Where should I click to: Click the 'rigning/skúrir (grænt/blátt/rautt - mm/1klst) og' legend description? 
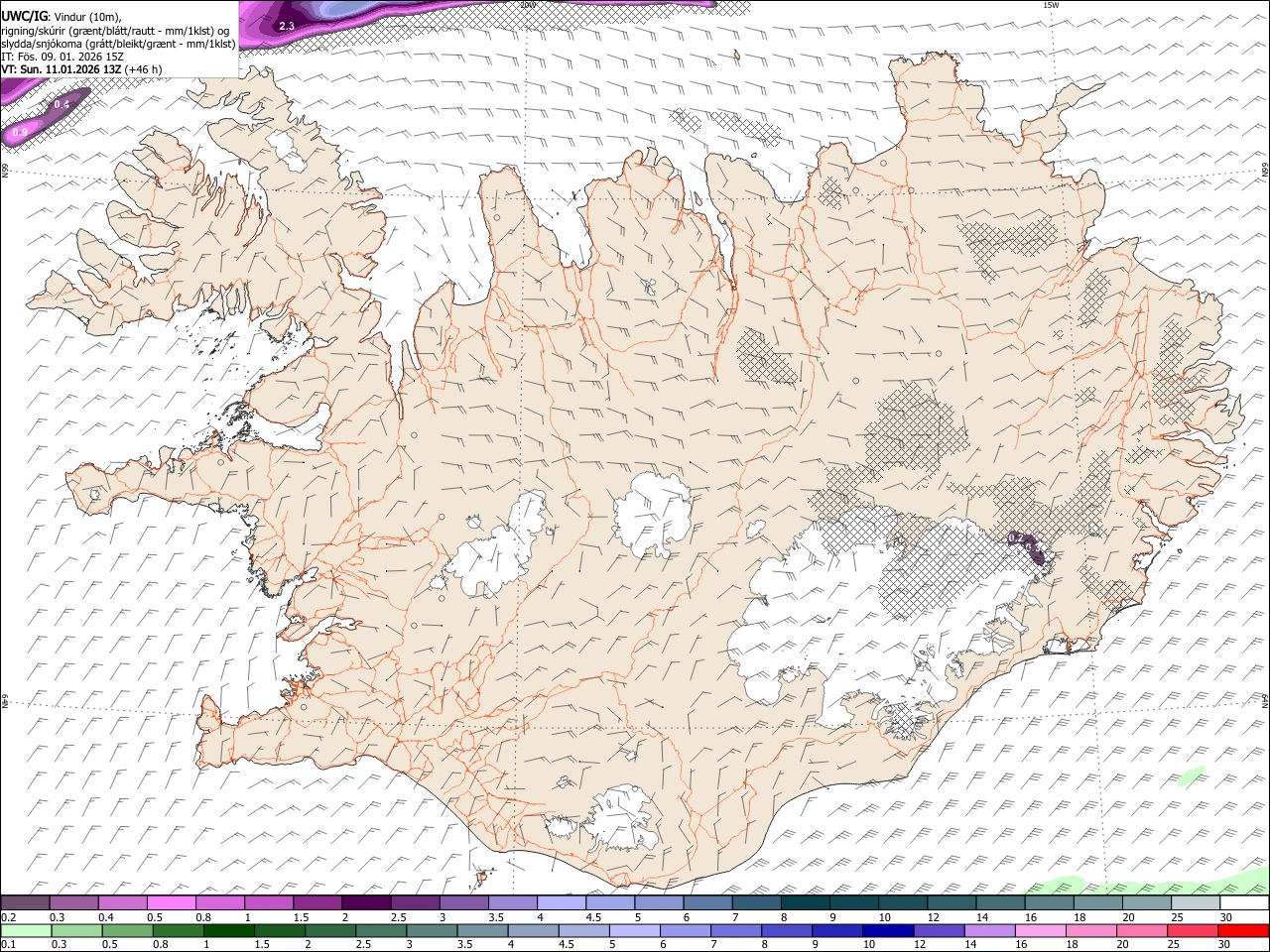[x=115, y=31]
